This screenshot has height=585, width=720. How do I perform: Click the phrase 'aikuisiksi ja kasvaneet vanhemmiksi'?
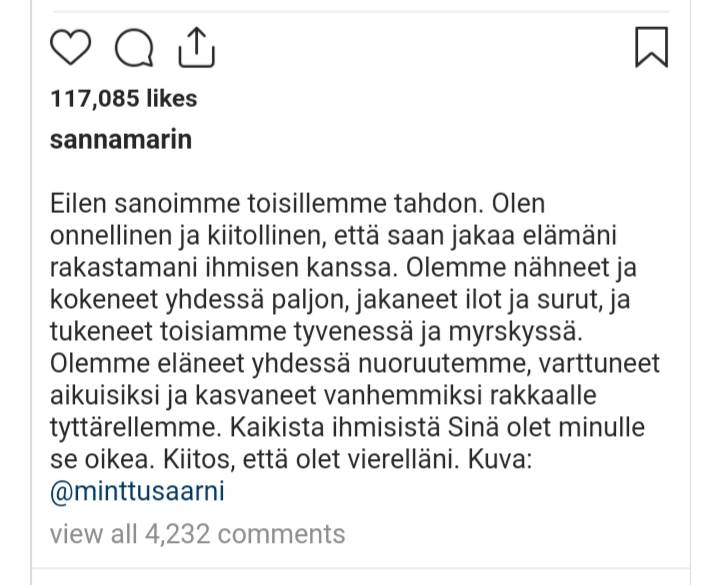point(245,396)
